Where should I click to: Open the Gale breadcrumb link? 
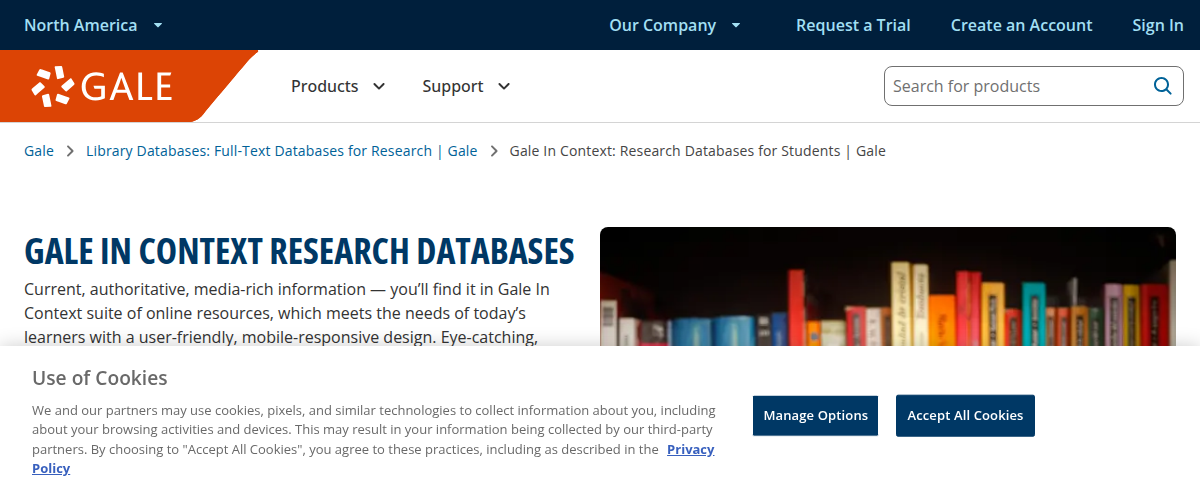click(39, 151)
